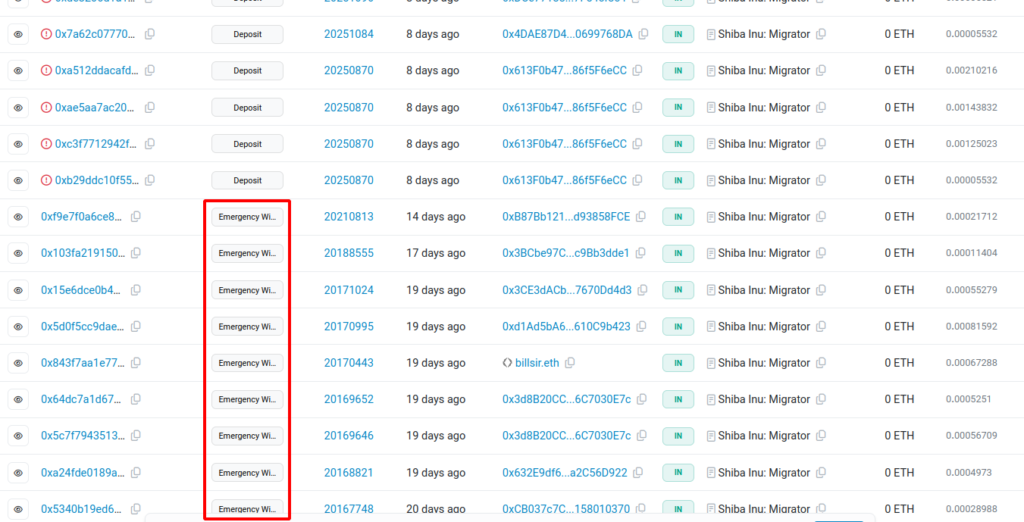
Task: Copy transaction hash 0xa24fde0189a
Action: click(136, 472)
